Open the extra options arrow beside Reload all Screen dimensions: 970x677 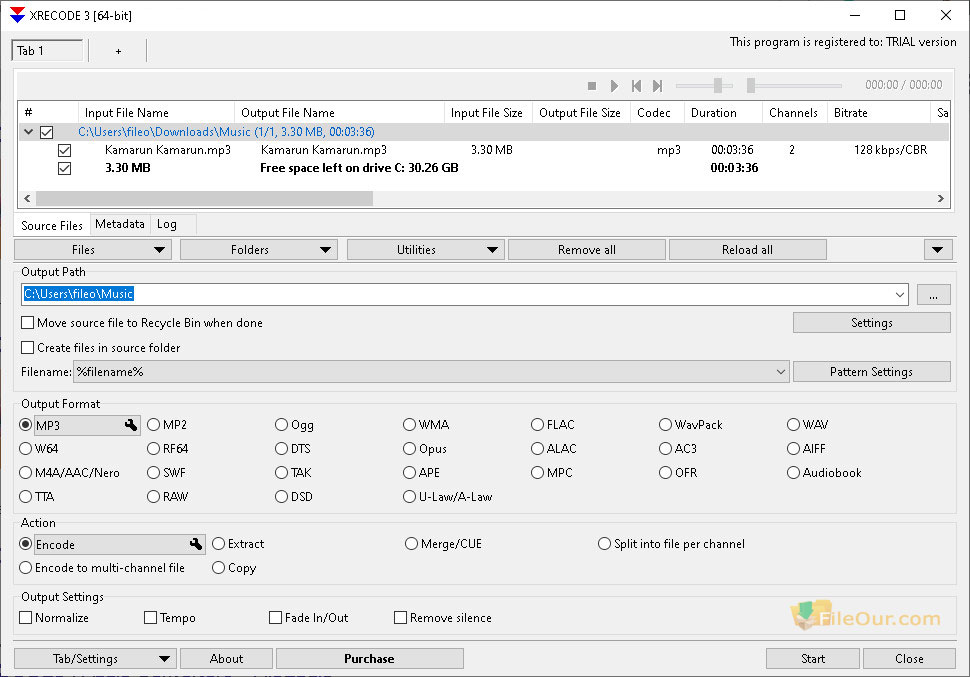(937, 250)
